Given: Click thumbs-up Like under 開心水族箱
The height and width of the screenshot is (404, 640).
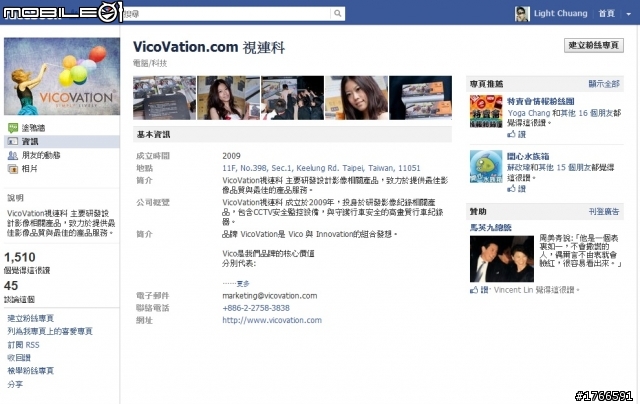Looking at the screenshot, I should tap(516, 188).
